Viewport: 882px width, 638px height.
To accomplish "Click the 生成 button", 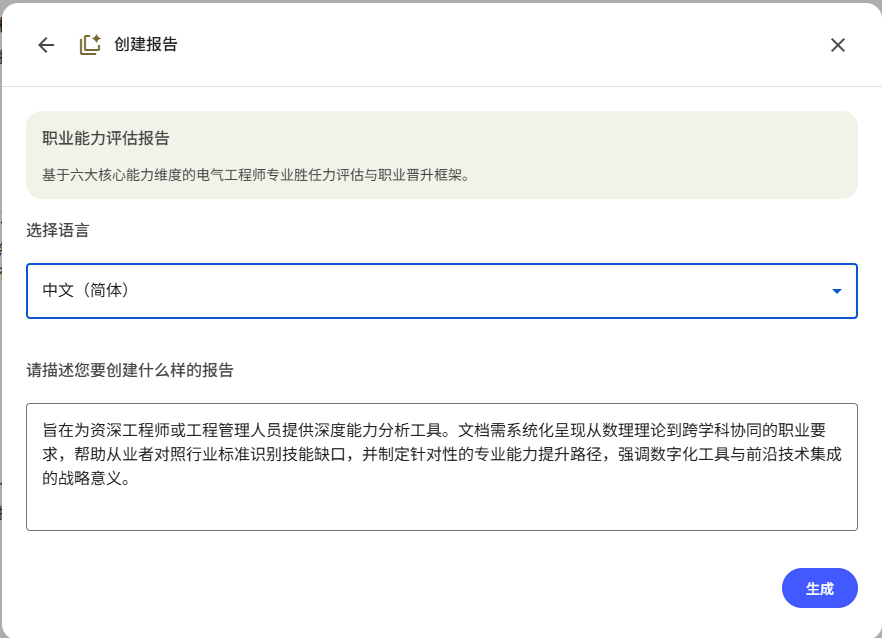I will coord(820,588).
